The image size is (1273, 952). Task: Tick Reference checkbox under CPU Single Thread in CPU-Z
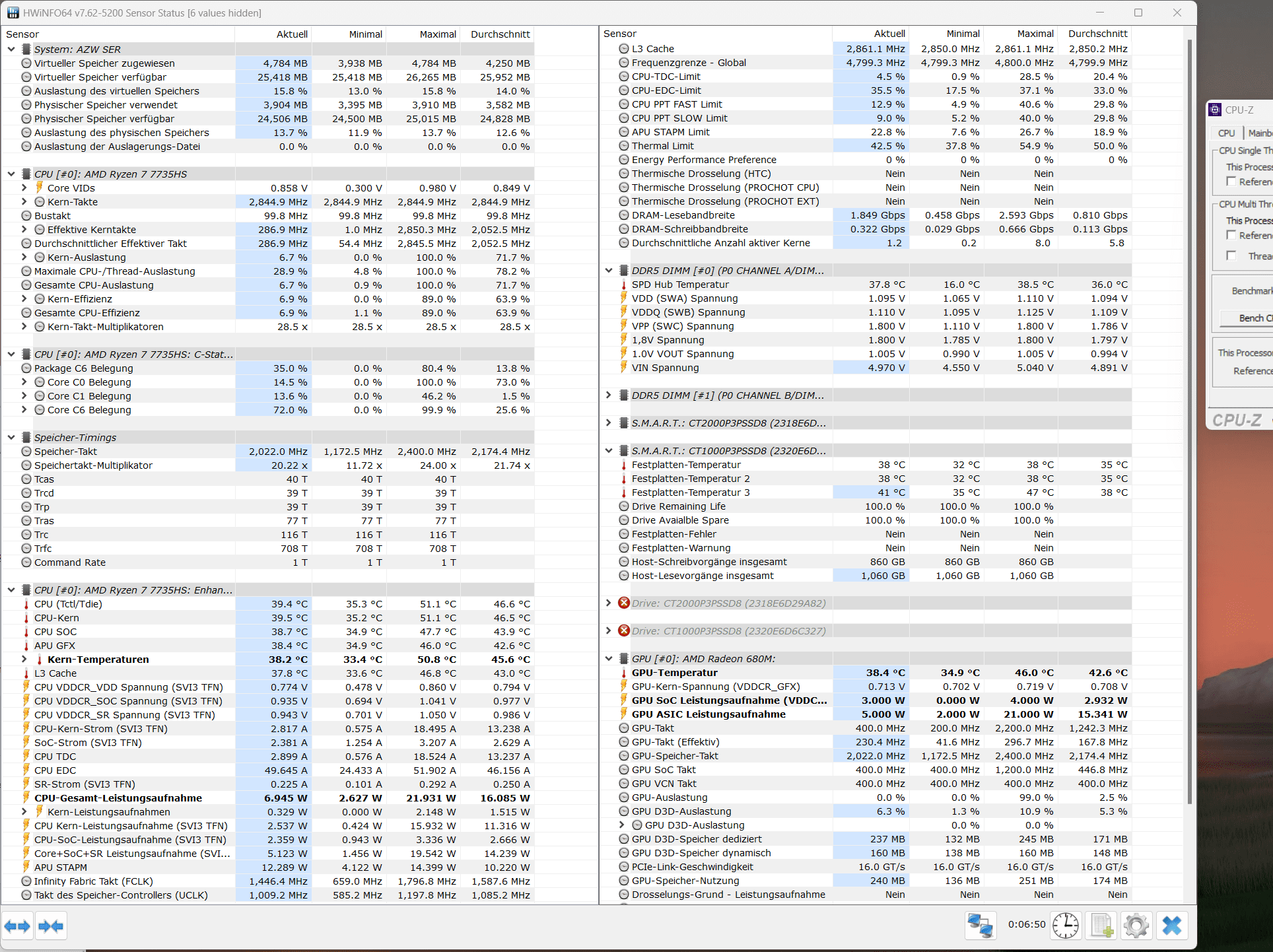point(1231,182)
